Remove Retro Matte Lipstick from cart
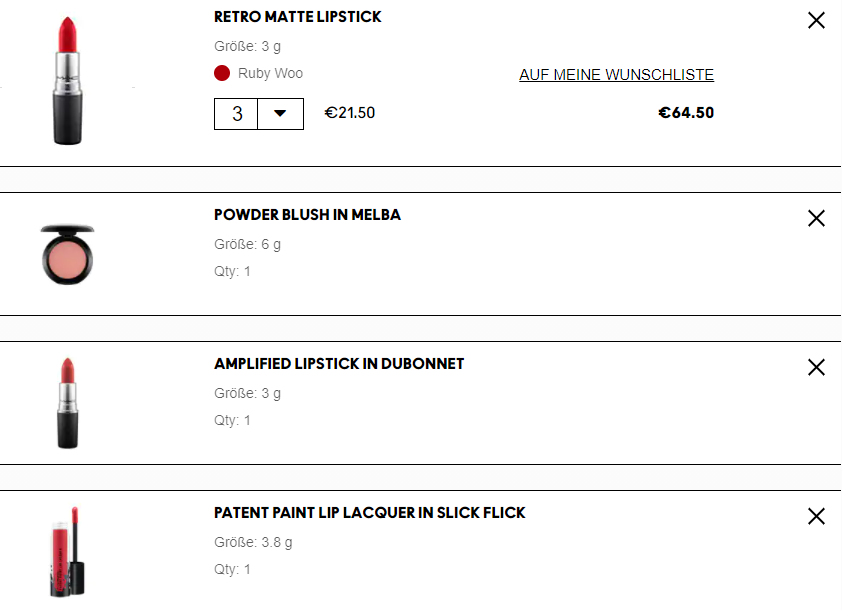Screen dimensions: 842x610 pyautogui.click(x=816, y=20)
